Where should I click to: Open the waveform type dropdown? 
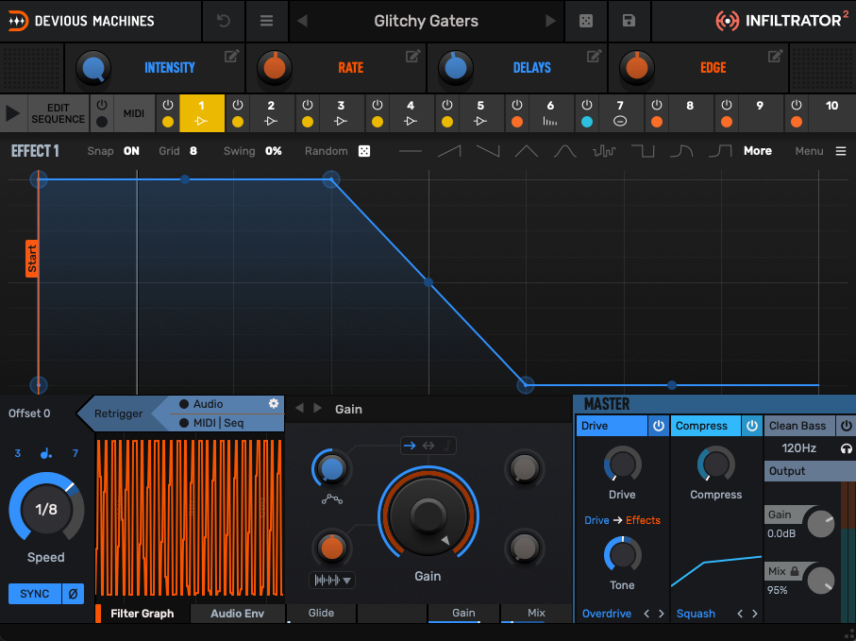pos(332,580)
